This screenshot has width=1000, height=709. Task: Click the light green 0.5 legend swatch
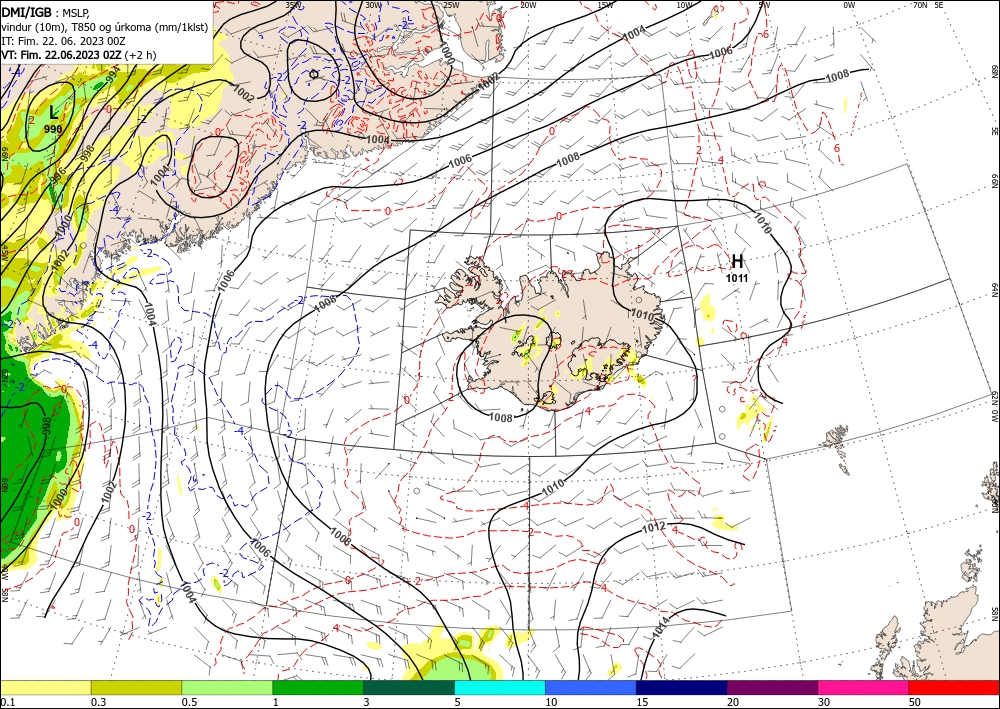(x=227, y=687)
